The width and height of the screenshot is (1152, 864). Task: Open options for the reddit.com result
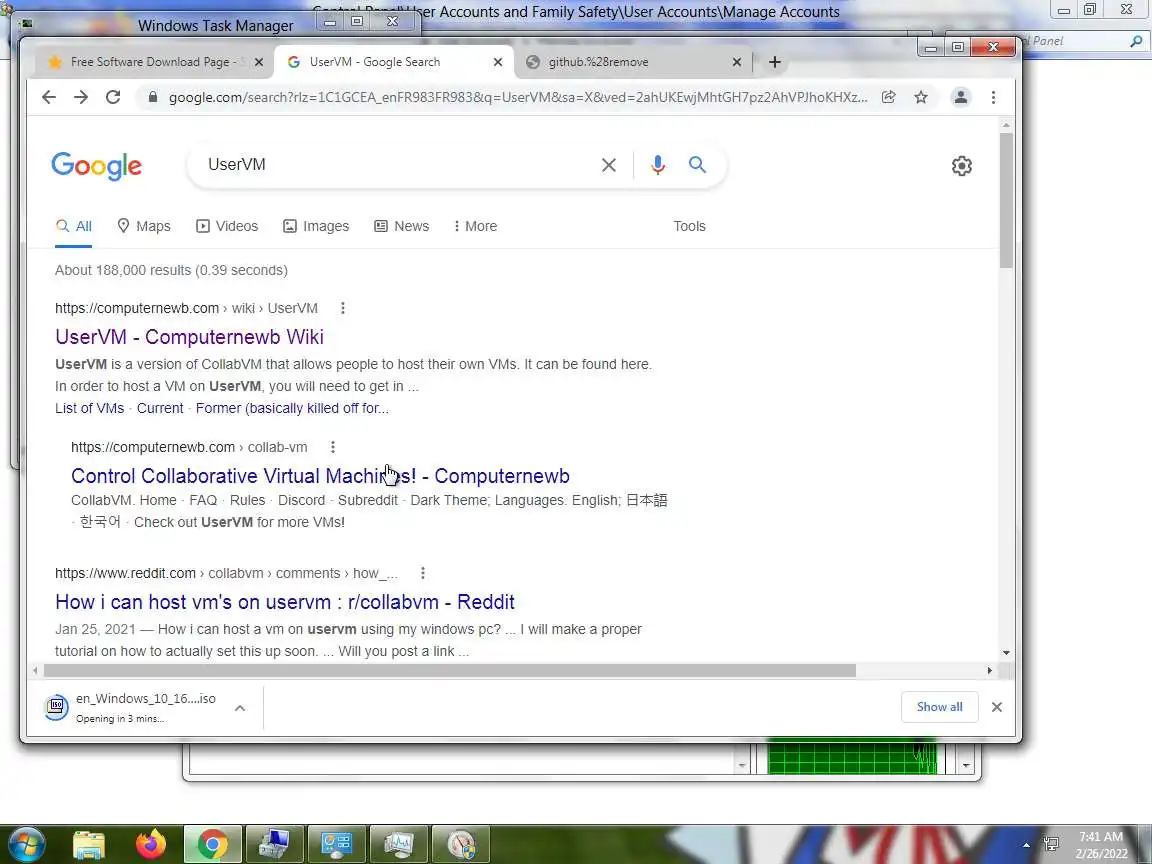click(x=422, y=573)
